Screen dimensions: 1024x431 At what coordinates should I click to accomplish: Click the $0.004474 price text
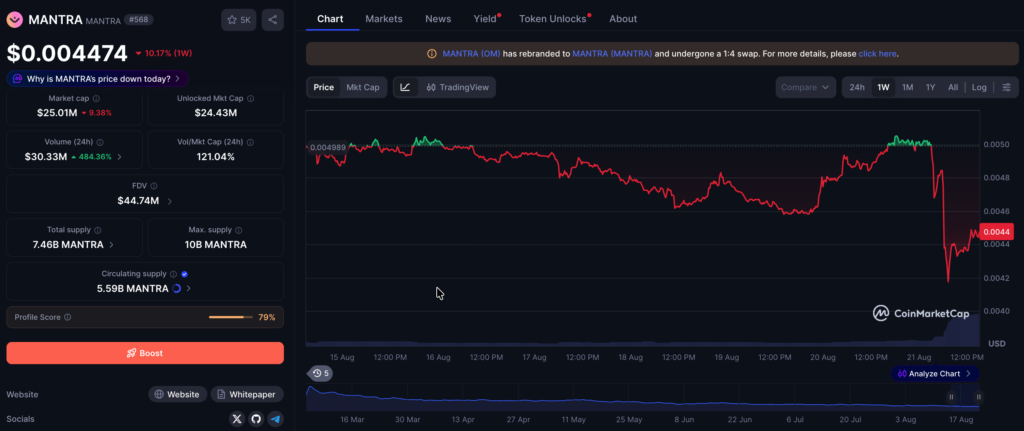[67, 52]
